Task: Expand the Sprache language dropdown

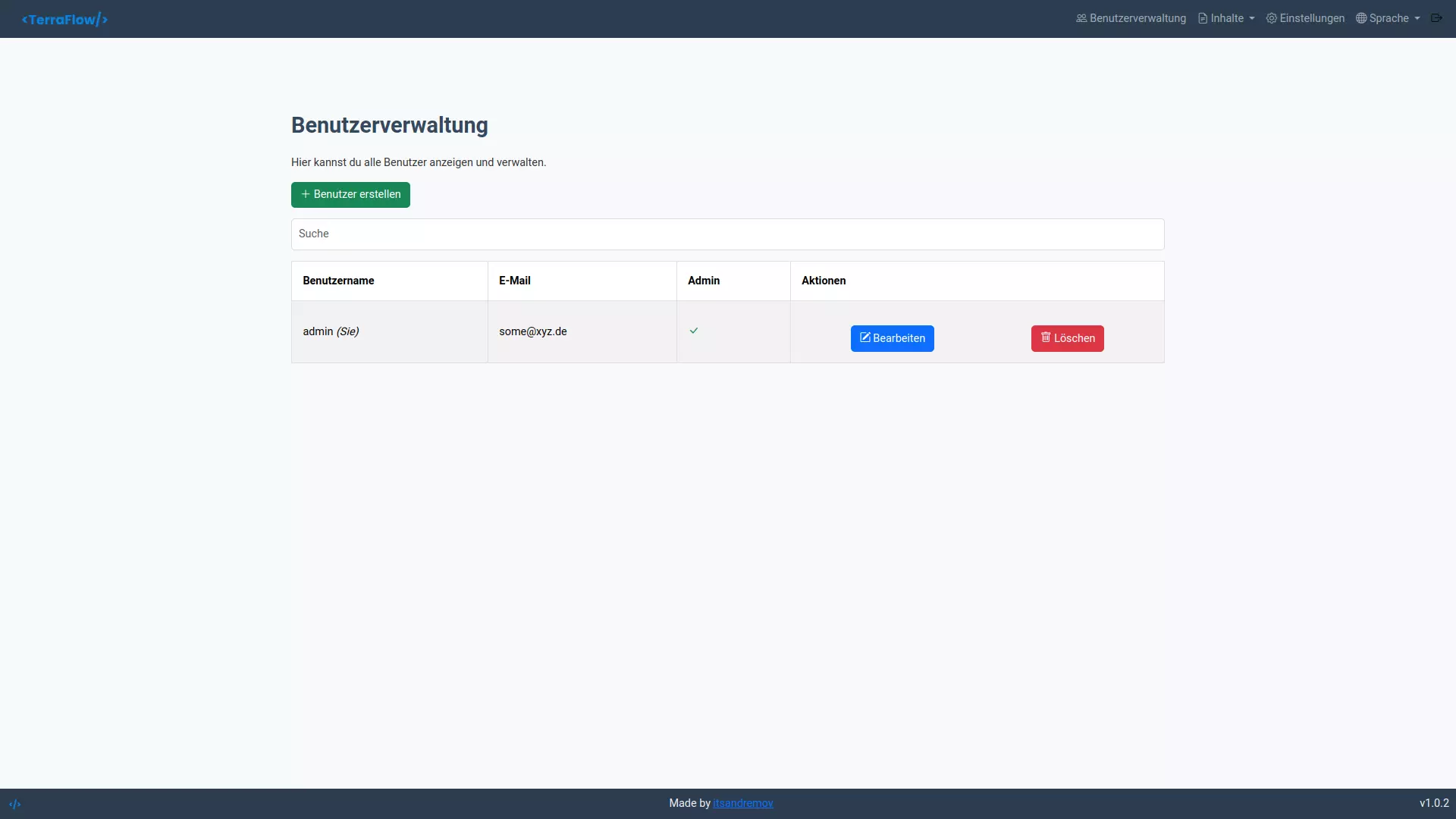Action: 1388,18
